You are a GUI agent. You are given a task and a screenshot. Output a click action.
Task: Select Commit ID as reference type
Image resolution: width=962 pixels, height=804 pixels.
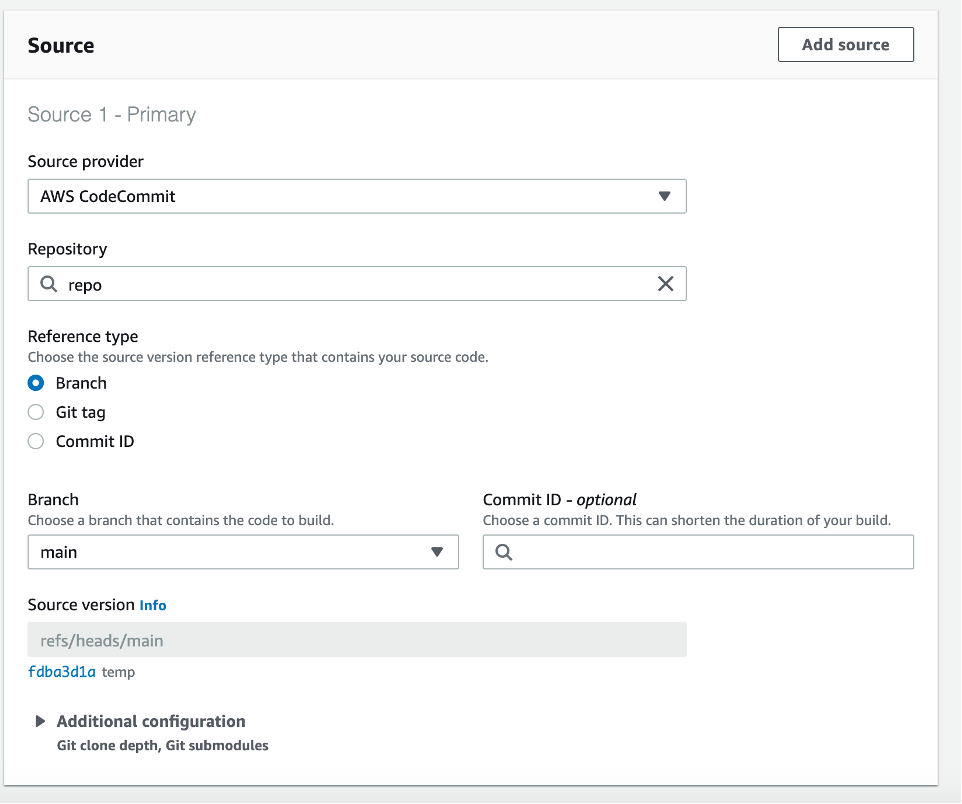pyautogui.click(x=36, y=441)
